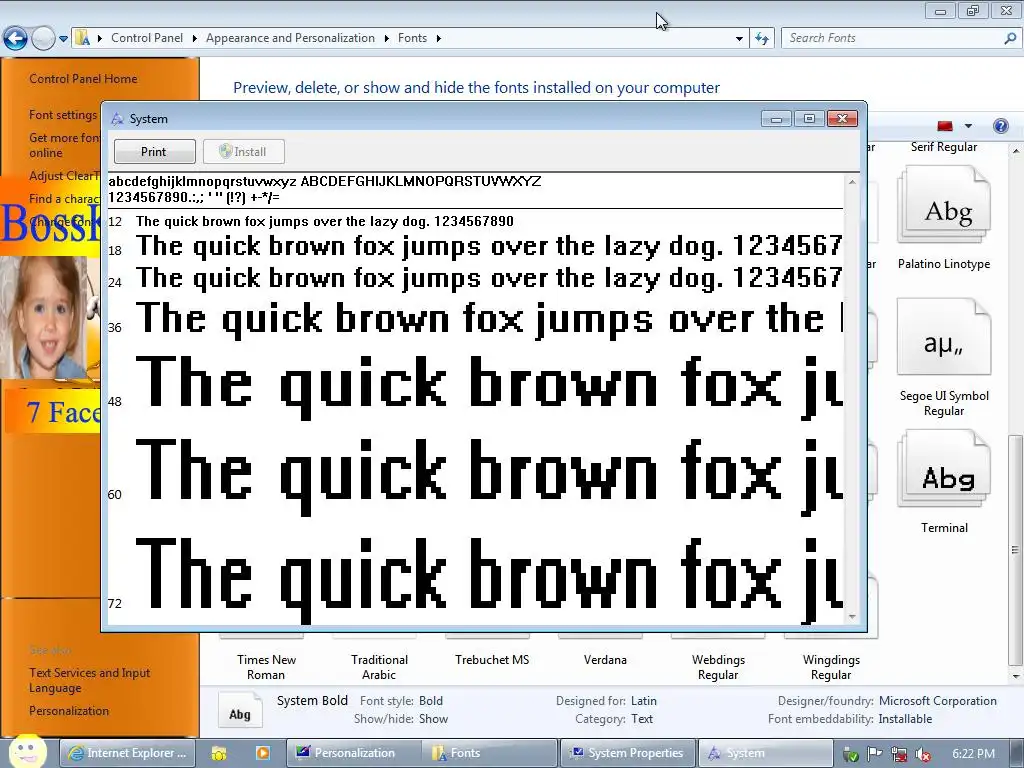Click the Fonts list scrollbar up arrow
This screenshot has width=1024, height=768.
[x=1016, y=152]
